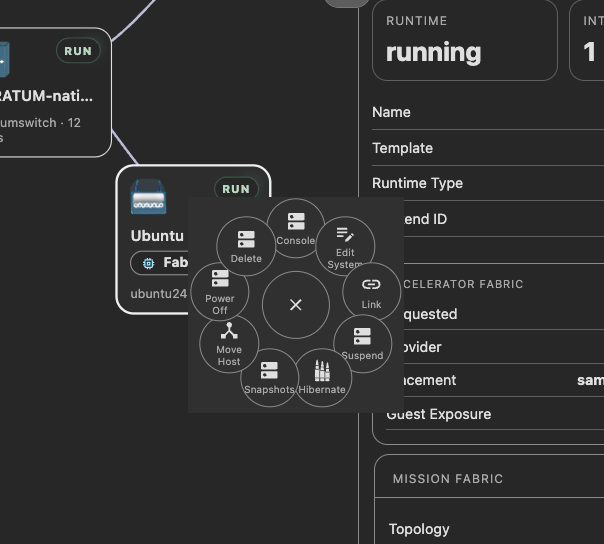This screenshot has width=604, height=544.
Task: Close the radial menu with the X
Action: (x=296, y=305)
